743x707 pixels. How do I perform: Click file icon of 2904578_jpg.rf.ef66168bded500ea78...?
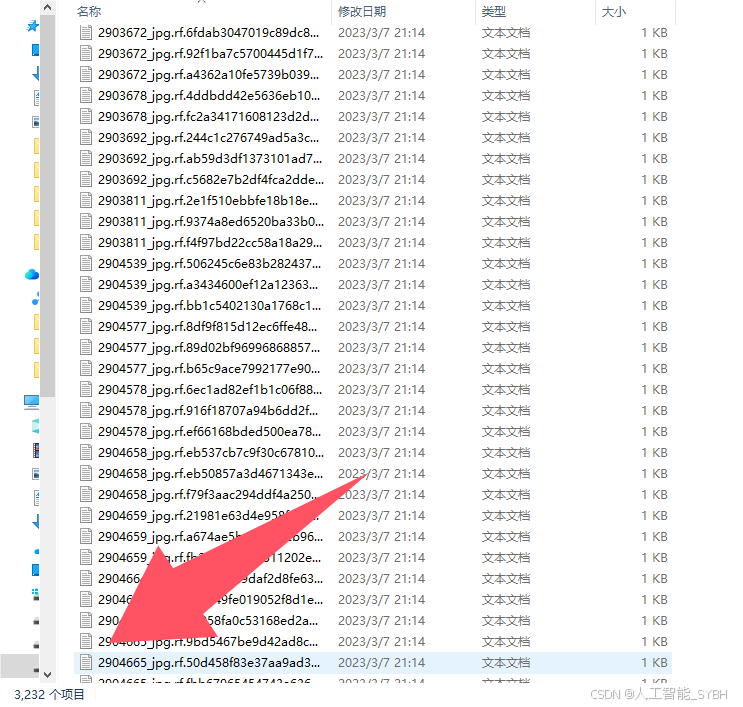86,432
